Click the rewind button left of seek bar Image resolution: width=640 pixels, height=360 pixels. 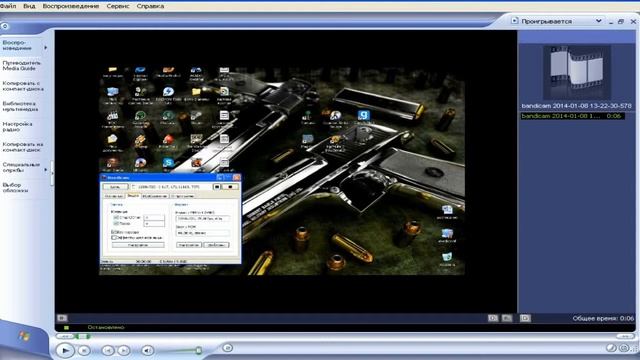[x=65, y=336]
